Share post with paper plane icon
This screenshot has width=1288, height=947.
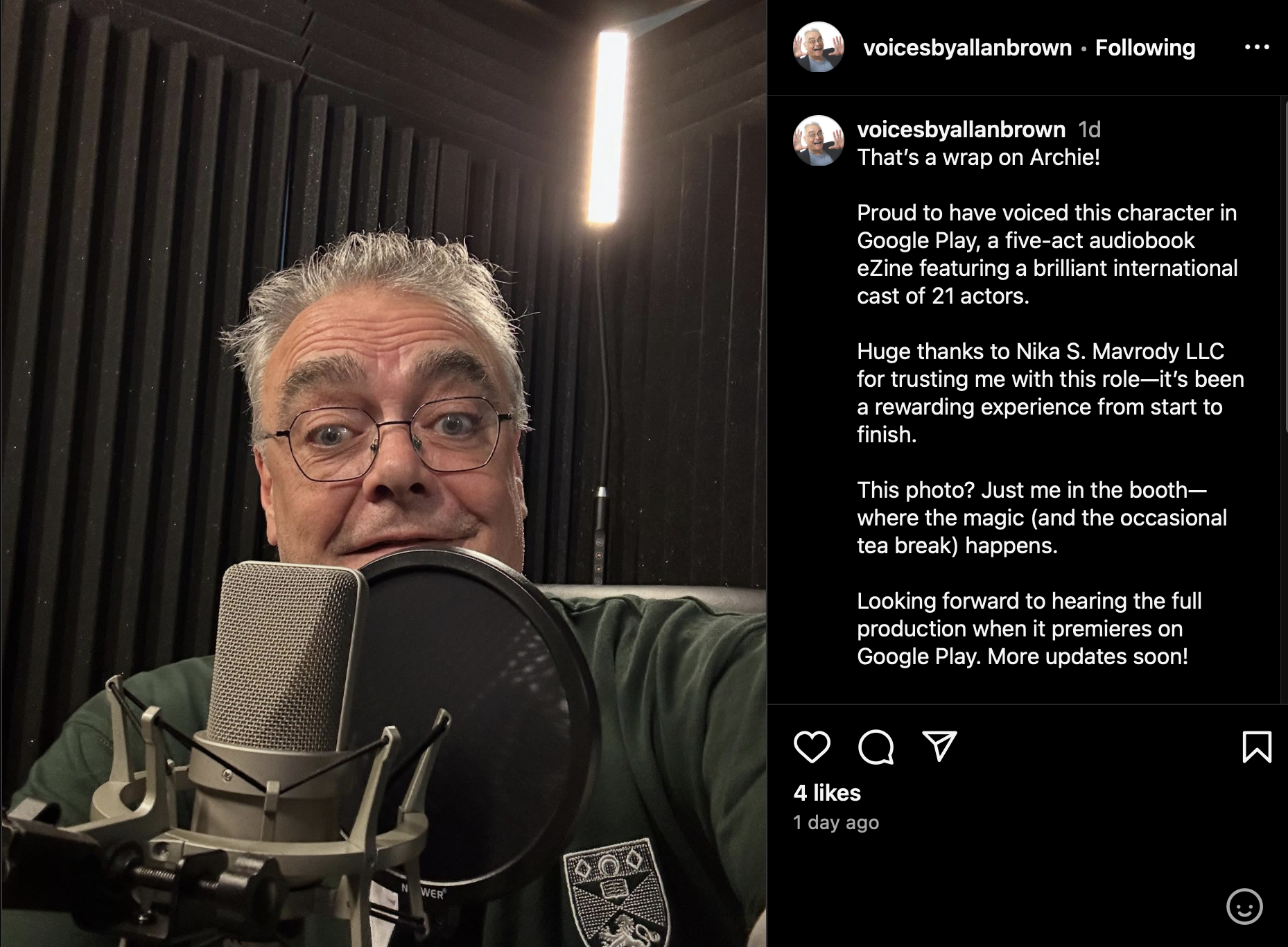pyautogui.click(x=939, y=747)
